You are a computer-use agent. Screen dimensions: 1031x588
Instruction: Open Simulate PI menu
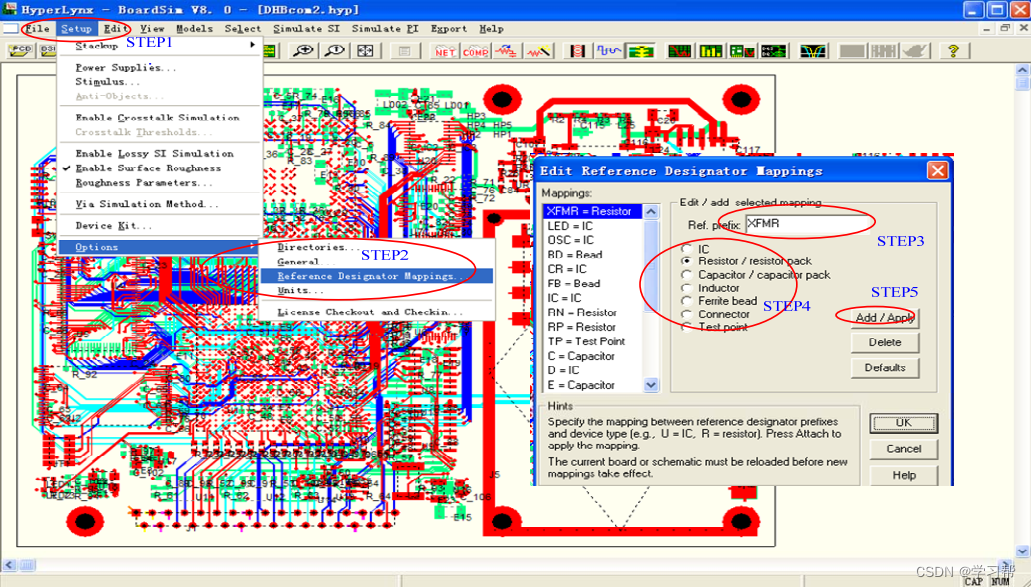point(385,29)
